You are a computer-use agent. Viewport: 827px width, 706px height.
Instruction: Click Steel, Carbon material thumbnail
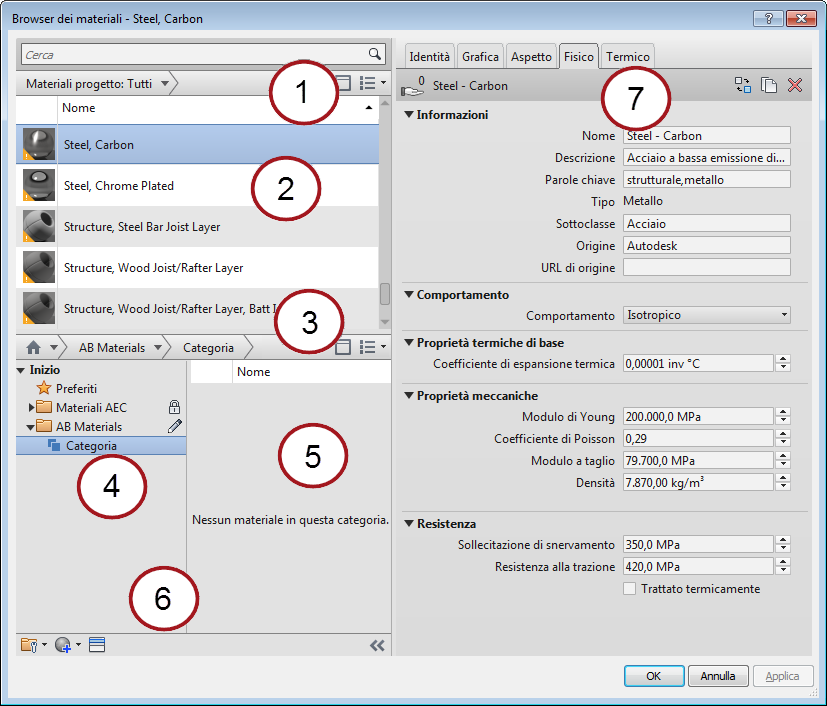coord(39,144)
